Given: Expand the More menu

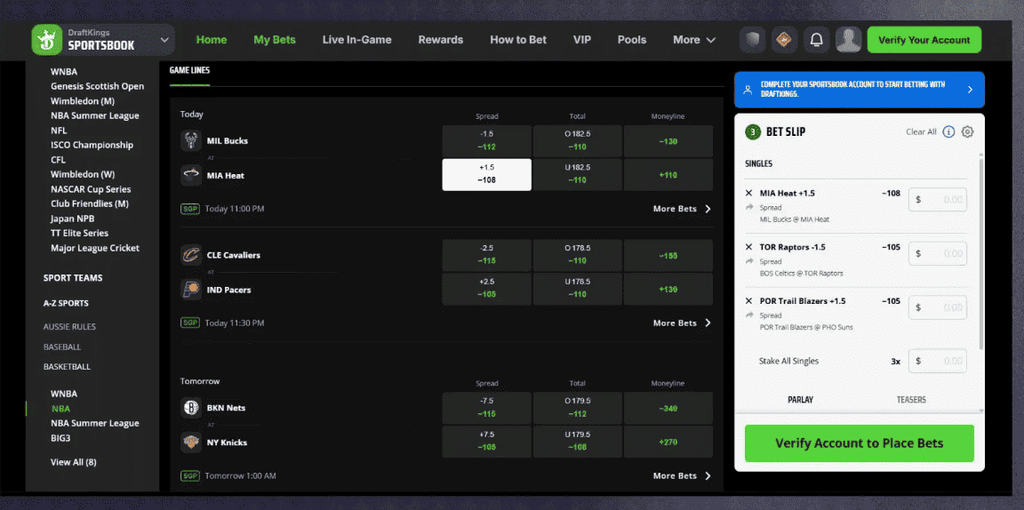Looking at the screenshot, I should coord(694,40).
